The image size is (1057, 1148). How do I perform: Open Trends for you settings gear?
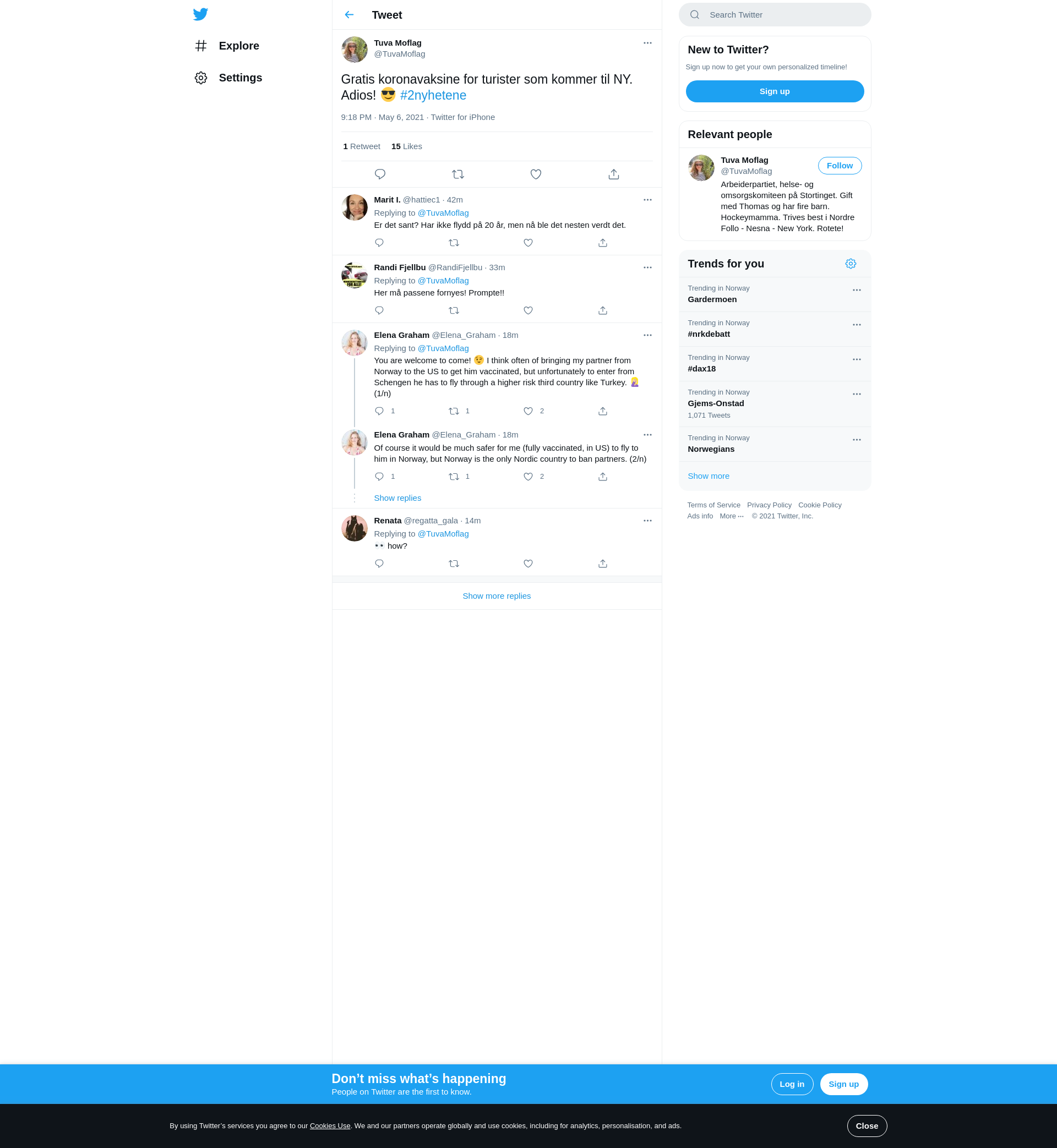pyautogui.click(x=851, y=264)
